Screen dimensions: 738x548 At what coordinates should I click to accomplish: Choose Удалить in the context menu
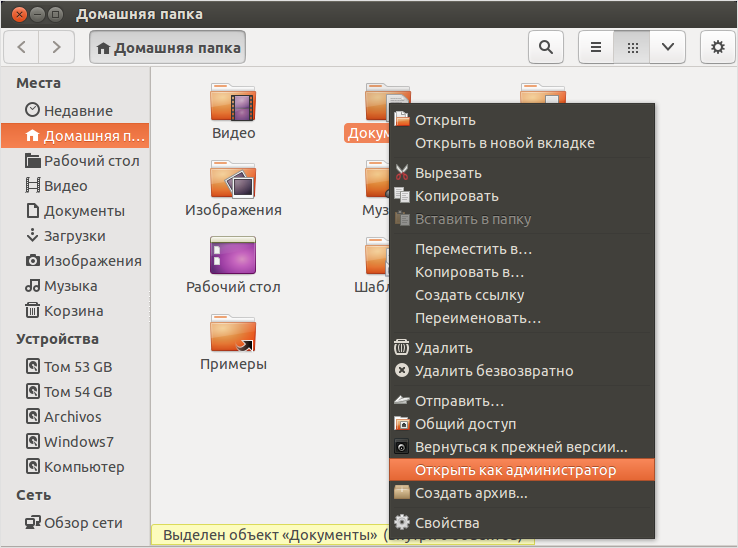coord(522,348)
